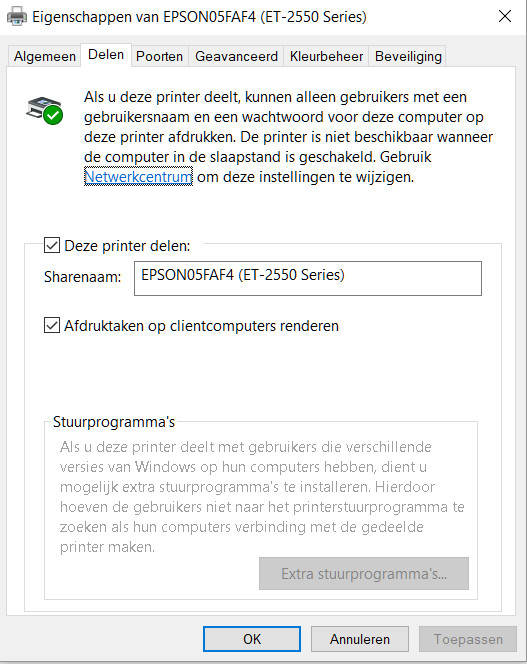Screen dimensions: 527x664
Task: Open the Poorten tab
Action: click(159, 56)
